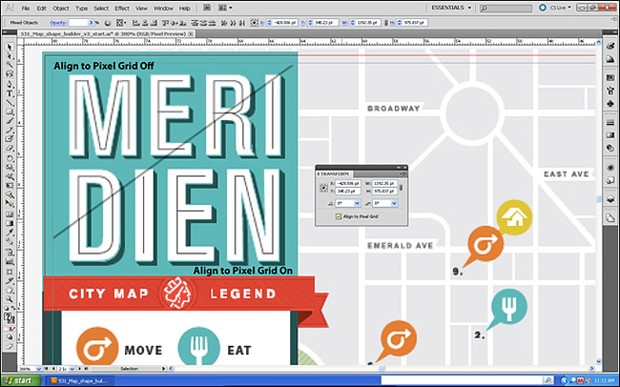Select the Type tool
This screenshot has height=387, width=620.
click(x=9, y=93)
